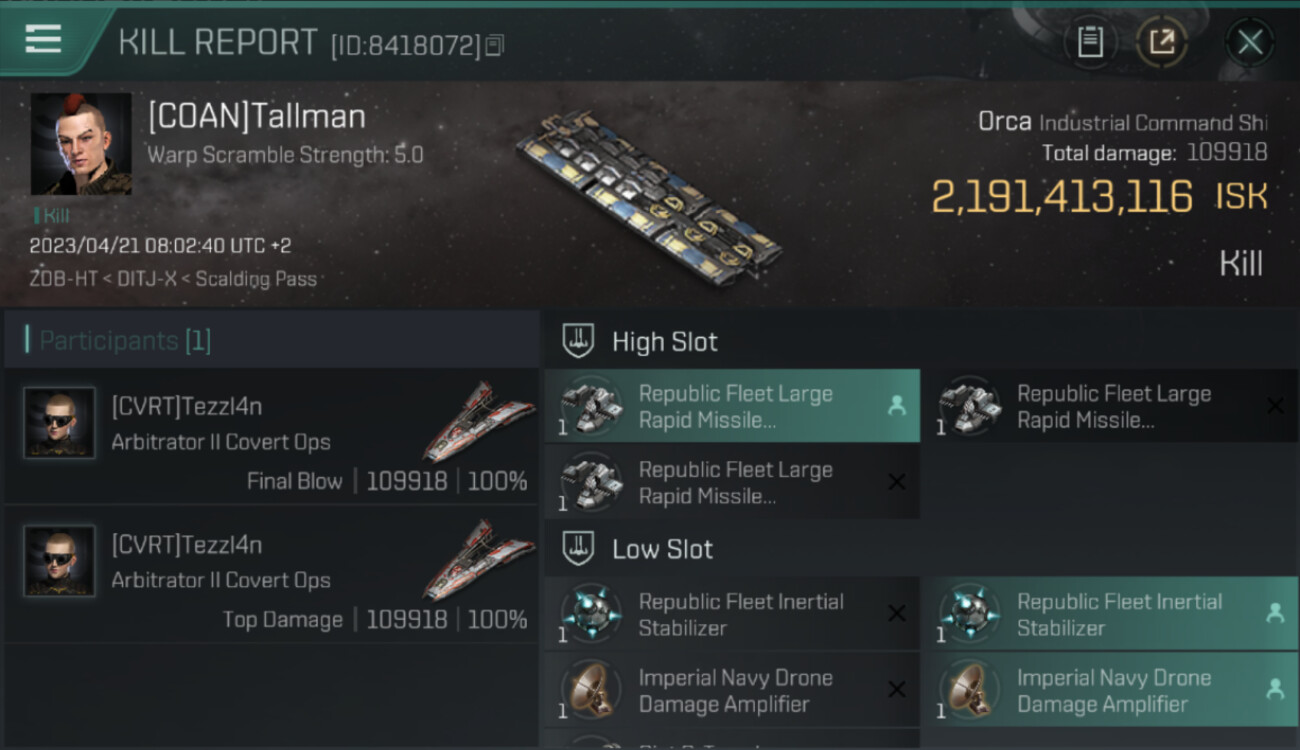The image size is (1300, 750).
Task: Click the destroyed Inertial Stabilizer module icon
Action: (592, 613)
